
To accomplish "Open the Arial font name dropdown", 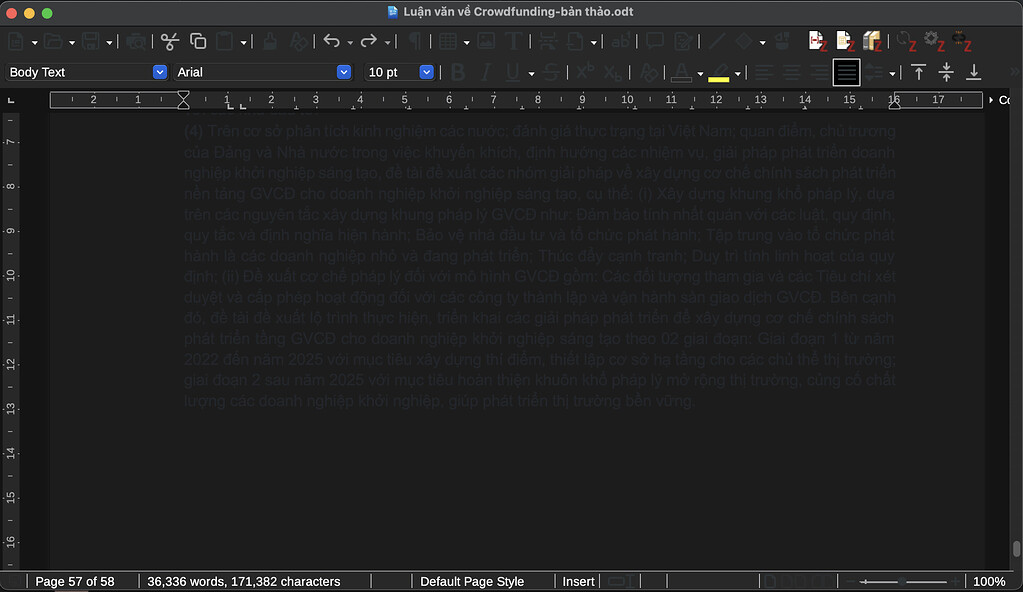I will point(343,71).
